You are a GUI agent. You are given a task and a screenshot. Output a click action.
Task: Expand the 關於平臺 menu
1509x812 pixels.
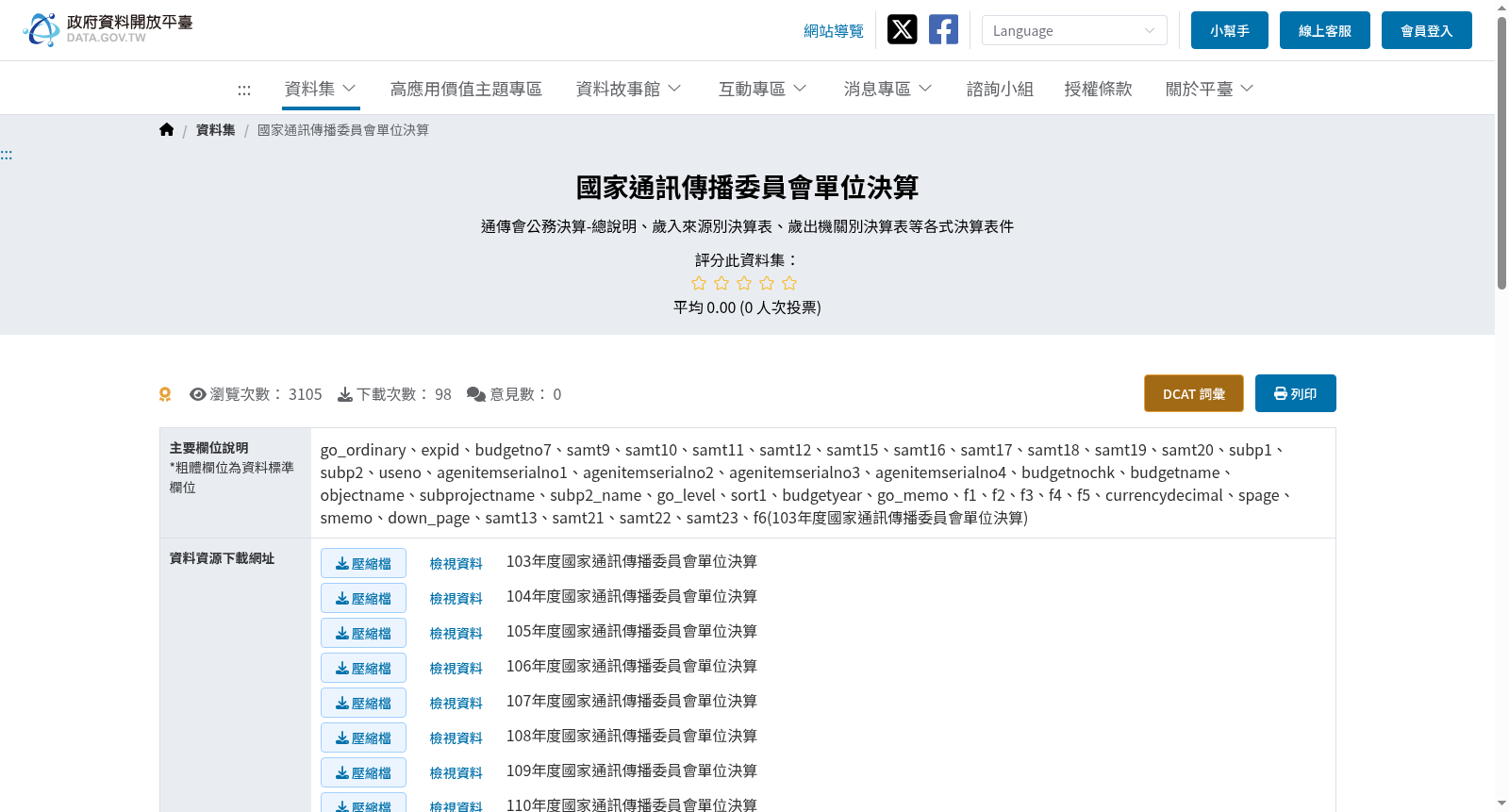click(x=1209, y=89)
